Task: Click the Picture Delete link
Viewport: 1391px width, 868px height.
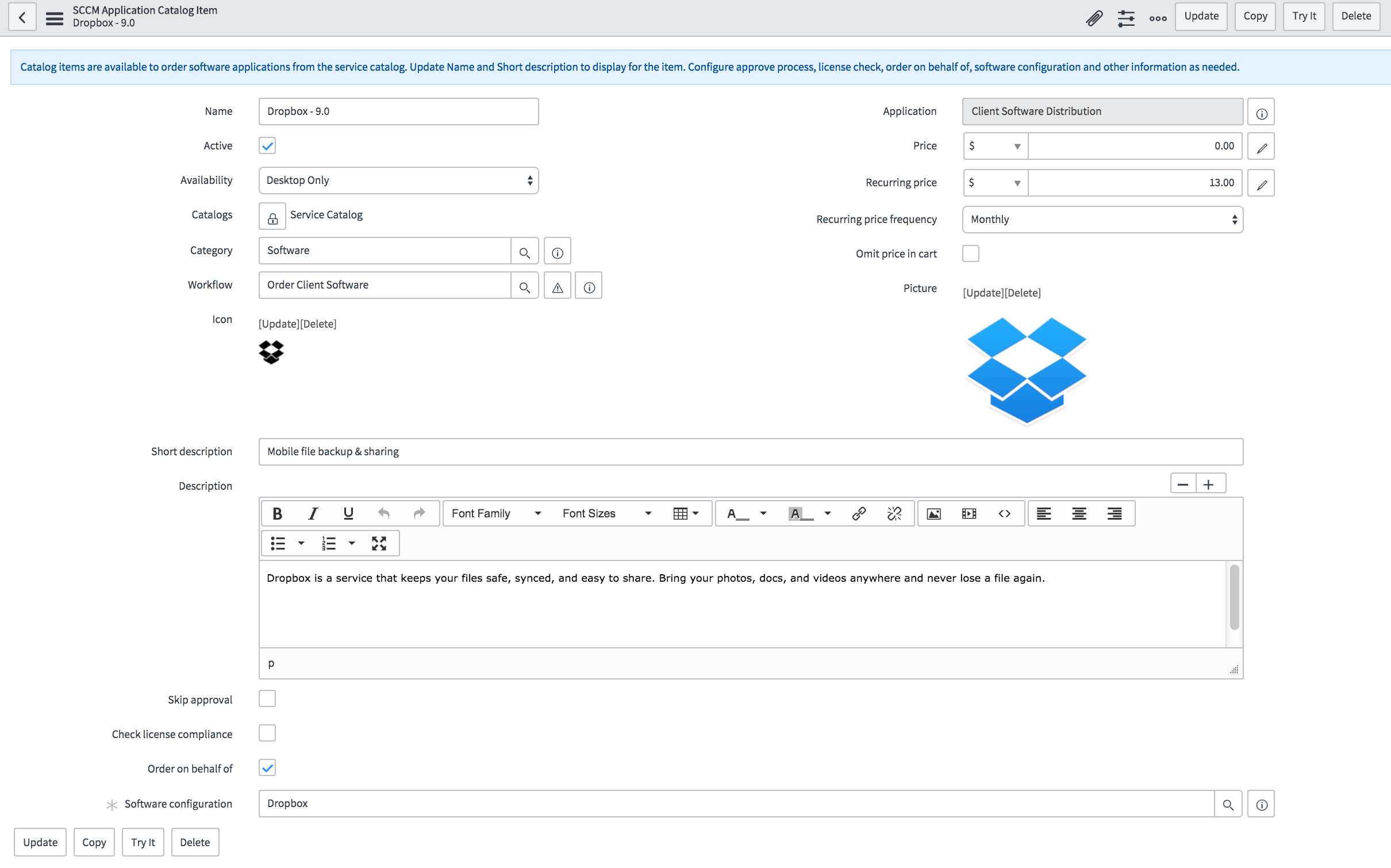Action: [1022, 293]
